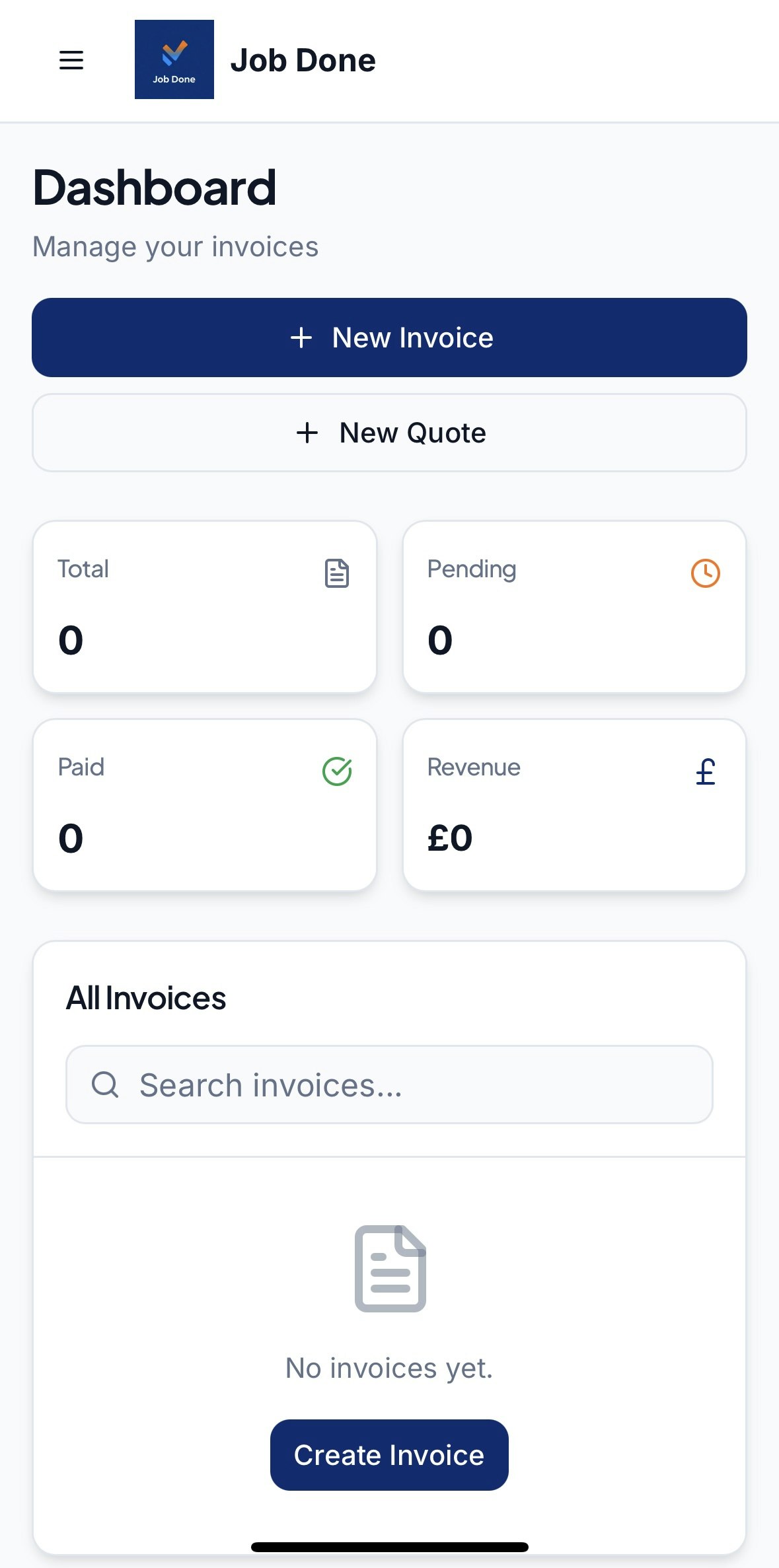Image resolution: width=779 pixels, height=1568 pixels.
Task: Click the All Invoices heading
Action: pyautogui.click(x=146, y=998)
